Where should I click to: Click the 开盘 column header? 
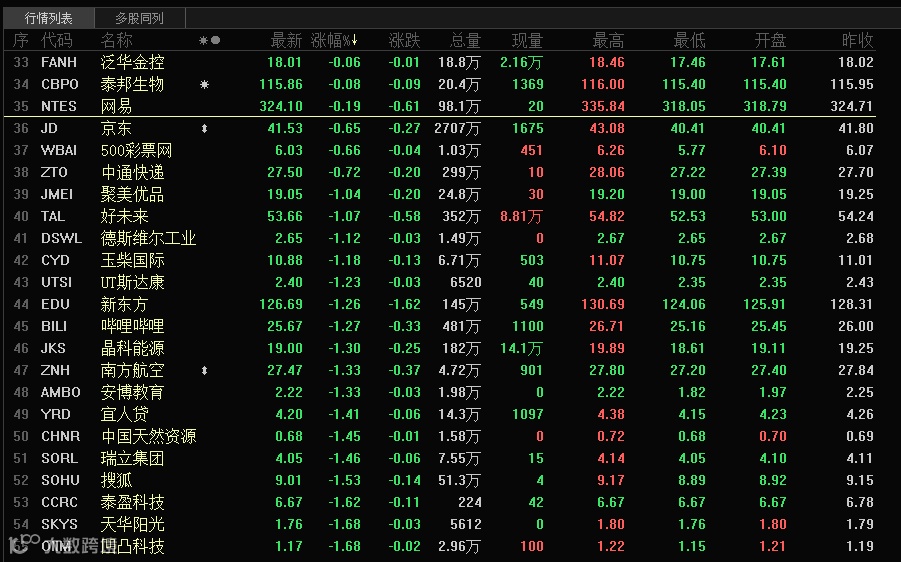click(x=770, y=40)
